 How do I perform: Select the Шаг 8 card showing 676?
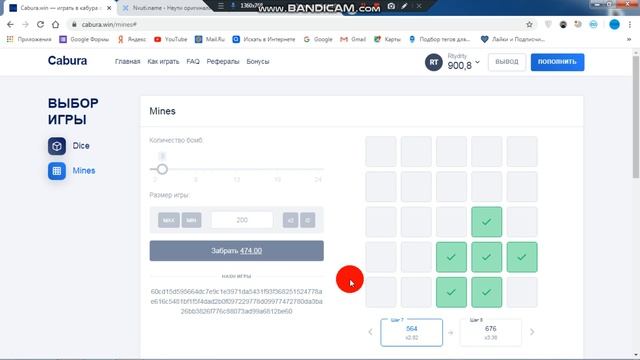[x=491, y=333]
